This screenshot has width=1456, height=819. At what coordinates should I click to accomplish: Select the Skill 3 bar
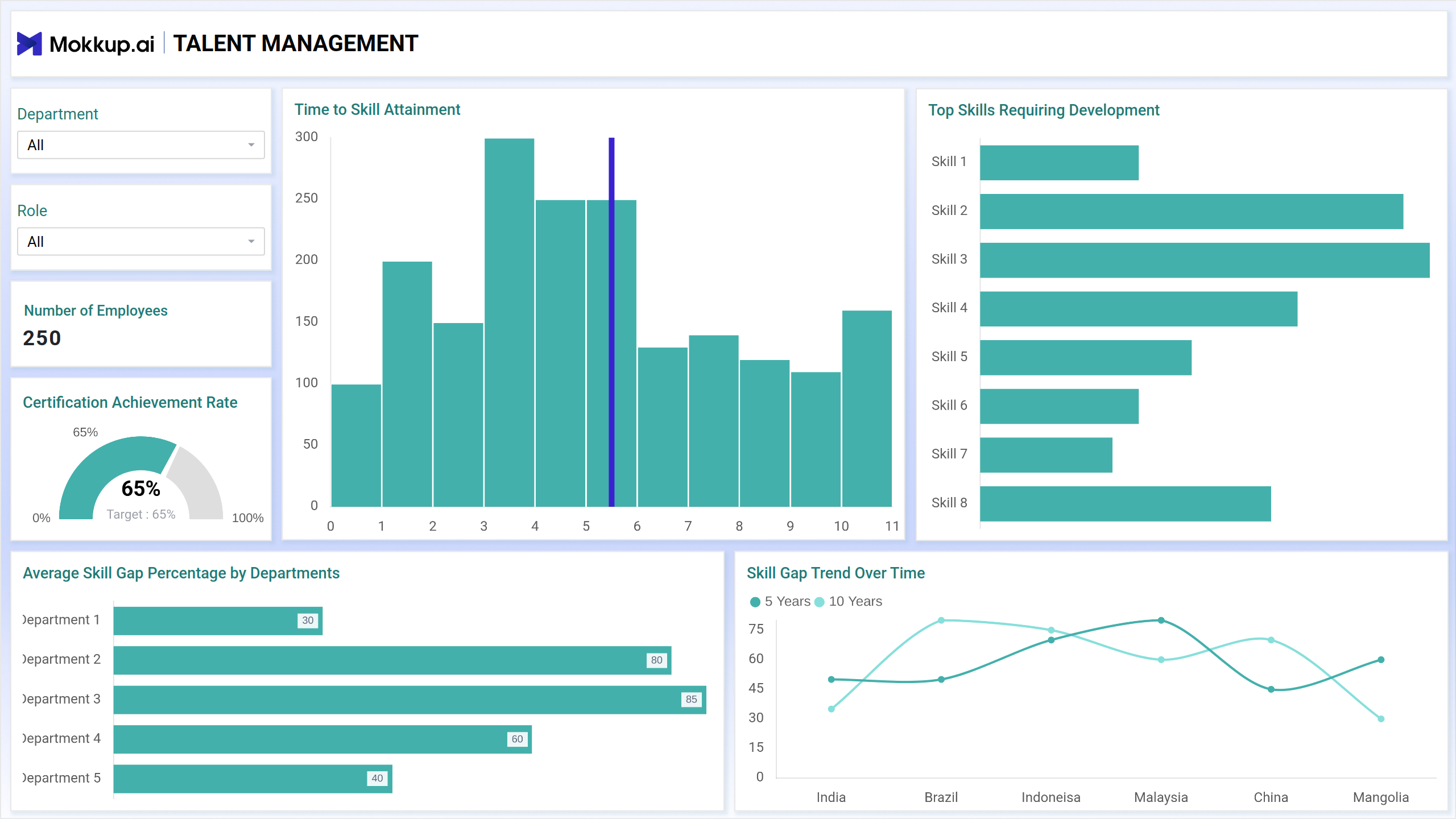coord(1205,260)
